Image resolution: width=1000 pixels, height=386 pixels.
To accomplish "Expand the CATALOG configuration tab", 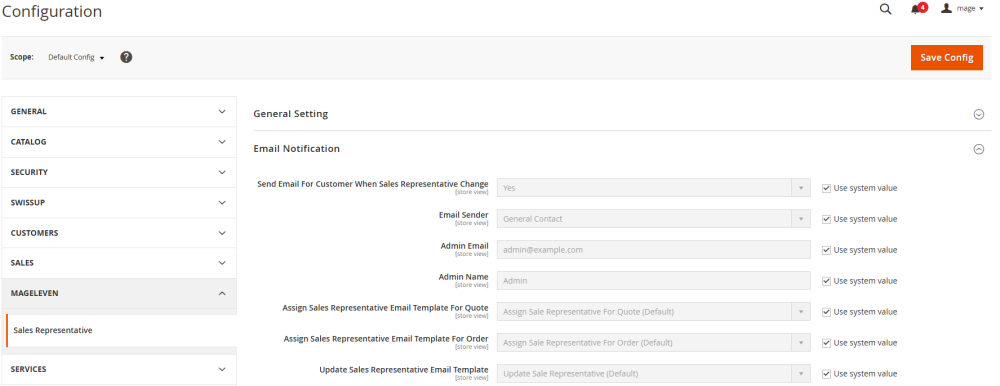I will [x=119, y=142].
